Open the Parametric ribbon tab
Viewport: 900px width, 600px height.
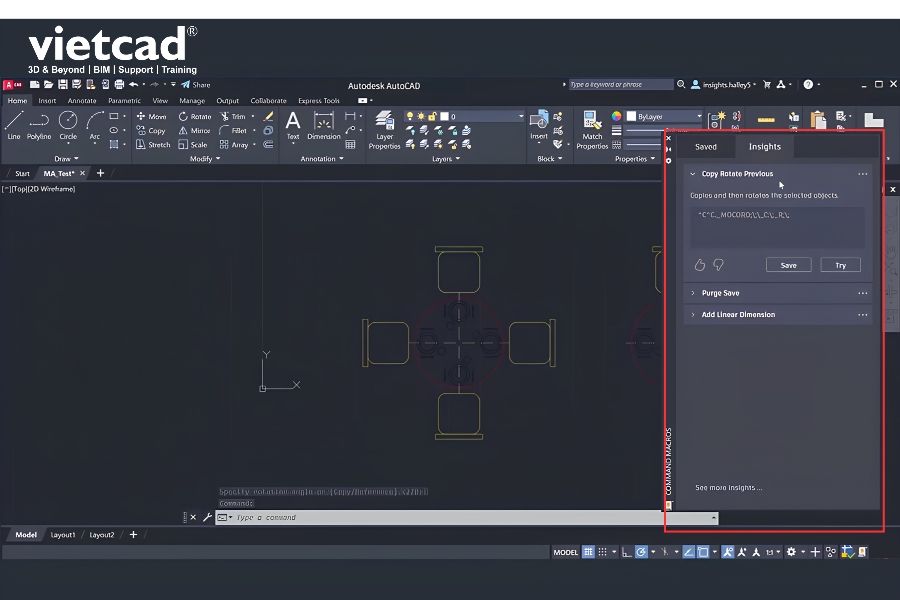[124, 100]
